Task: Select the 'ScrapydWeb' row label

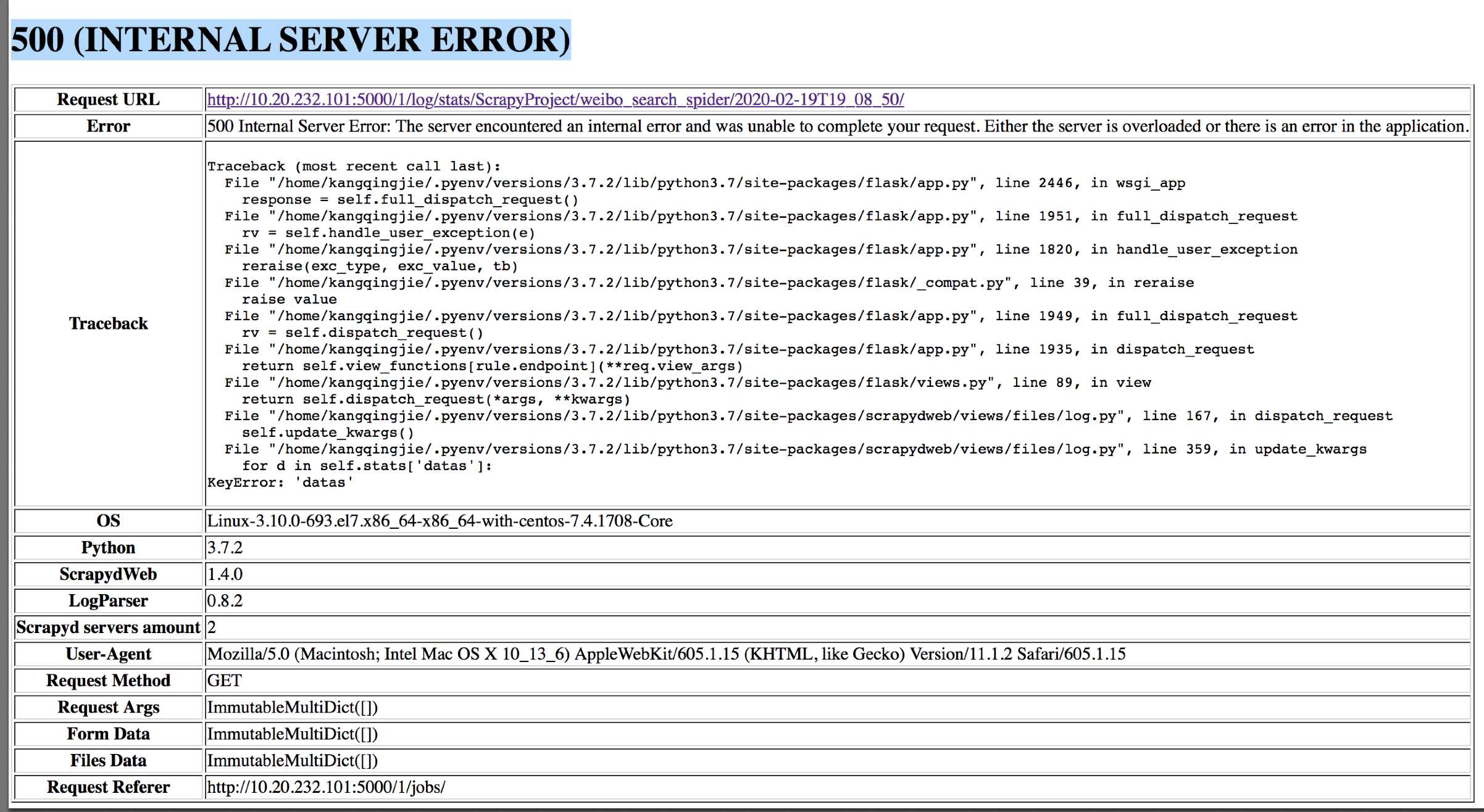Action: [x=109, y=574]
